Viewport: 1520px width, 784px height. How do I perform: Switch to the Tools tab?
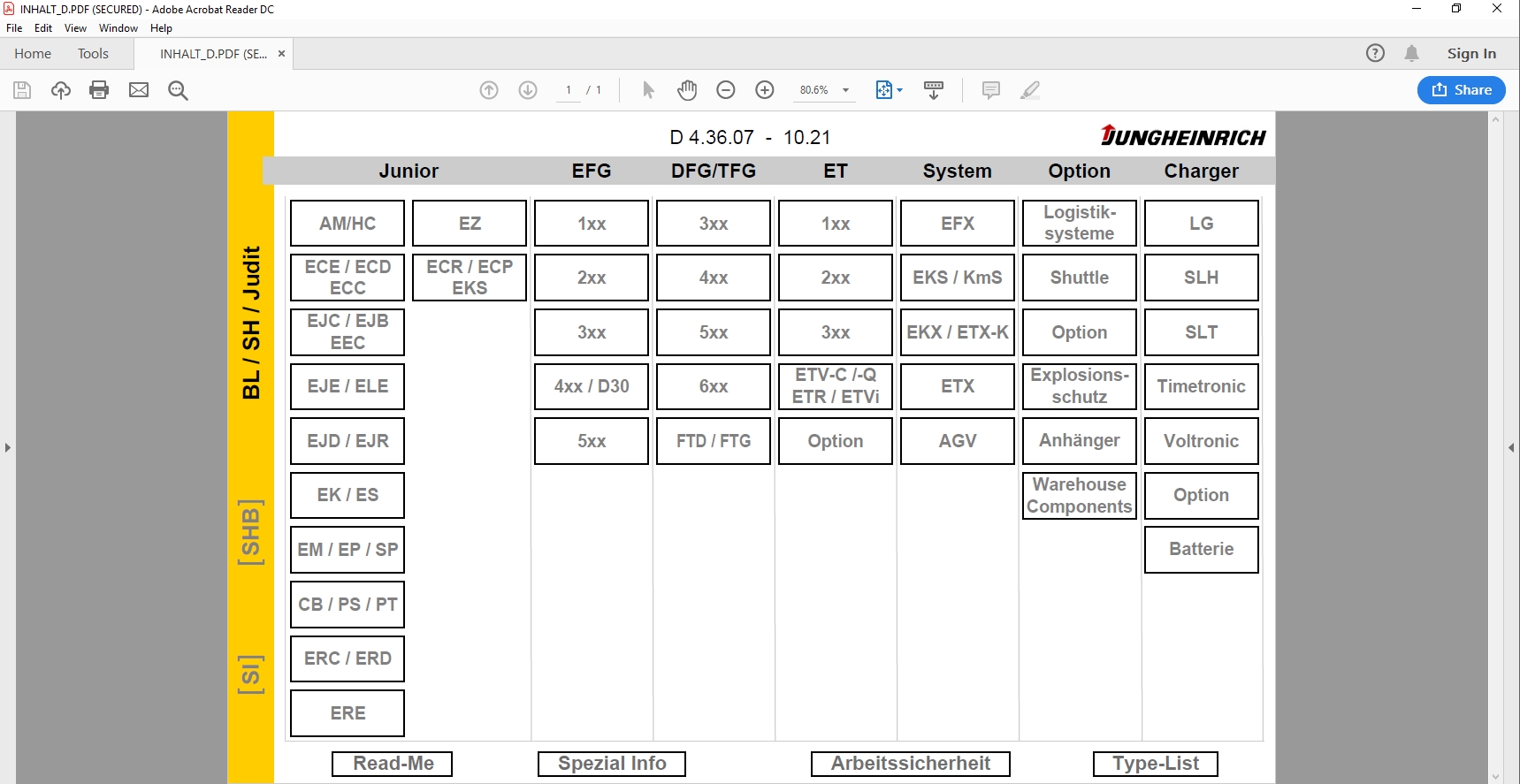point(93,54)
